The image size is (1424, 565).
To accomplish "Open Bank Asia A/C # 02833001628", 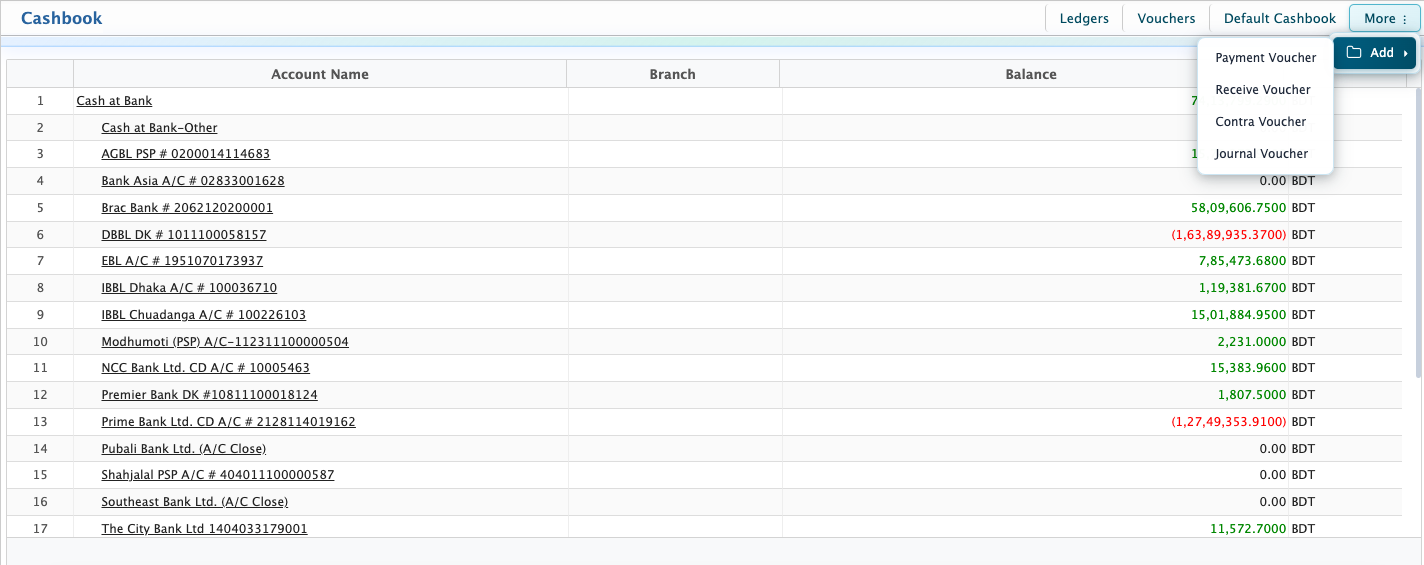I will [193, 181].
